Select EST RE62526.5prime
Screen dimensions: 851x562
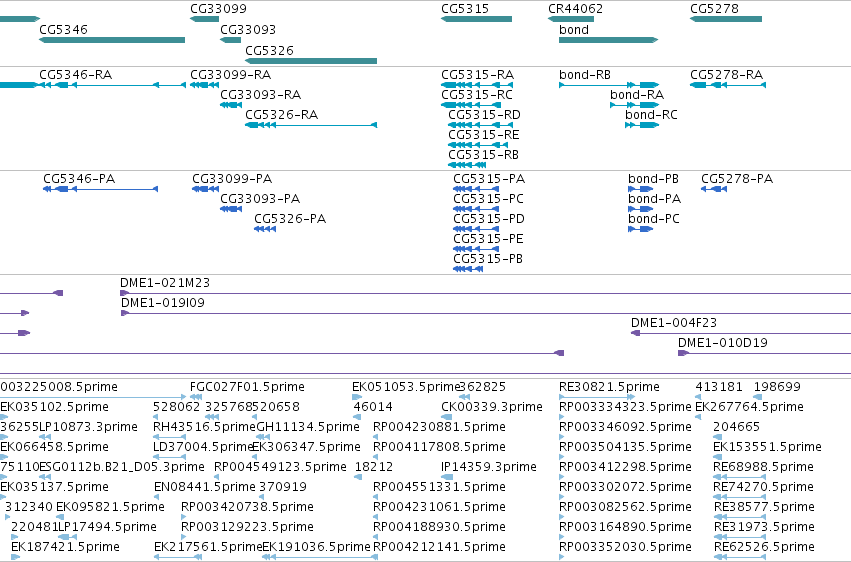764,546
